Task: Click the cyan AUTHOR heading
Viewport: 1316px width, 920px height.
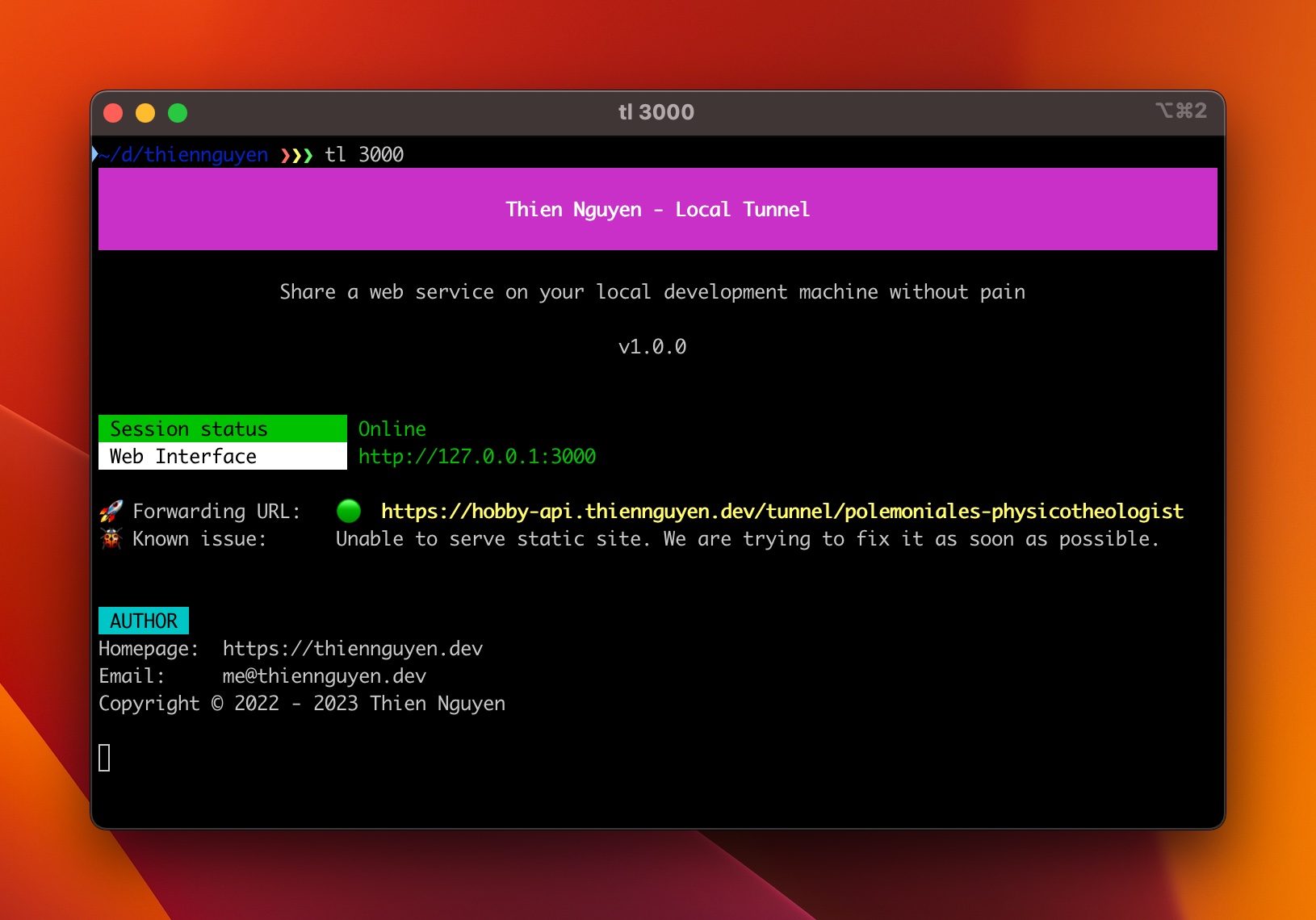Action: coord(144,621)
